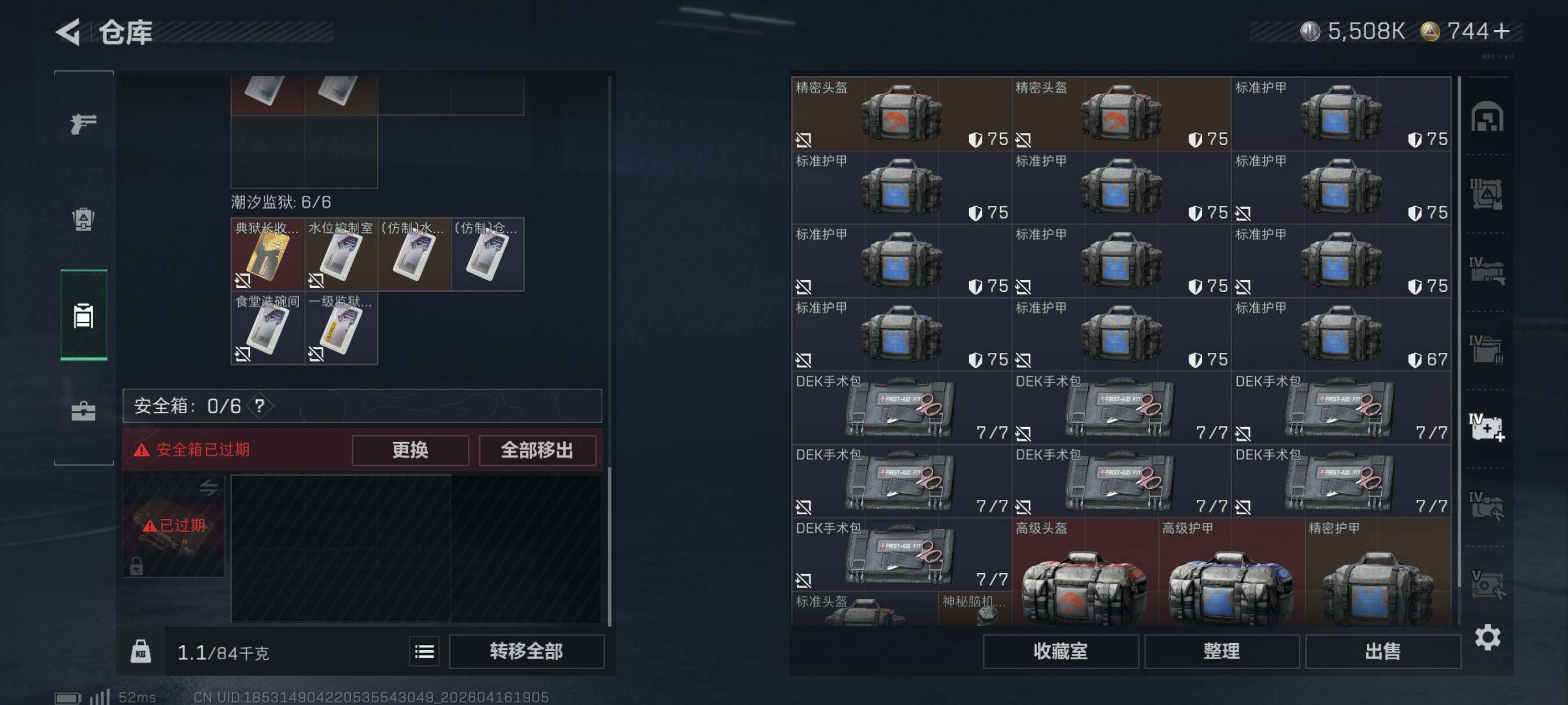Image resolution: width=1568 pixels, height=705 pixels.
Task: Select the level V filter icon at the bottom
Action: tap(1486, 584)
